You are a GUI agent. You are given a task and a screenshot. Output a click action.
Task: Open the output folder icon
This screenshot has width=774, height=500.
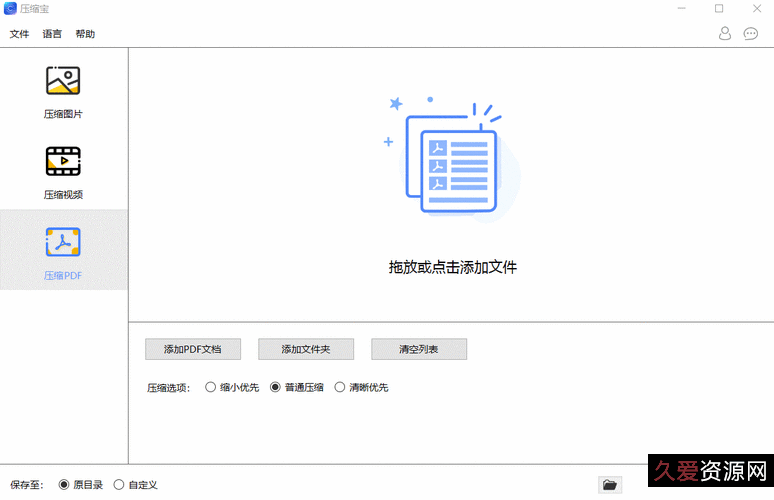click(x=610, y=485)
